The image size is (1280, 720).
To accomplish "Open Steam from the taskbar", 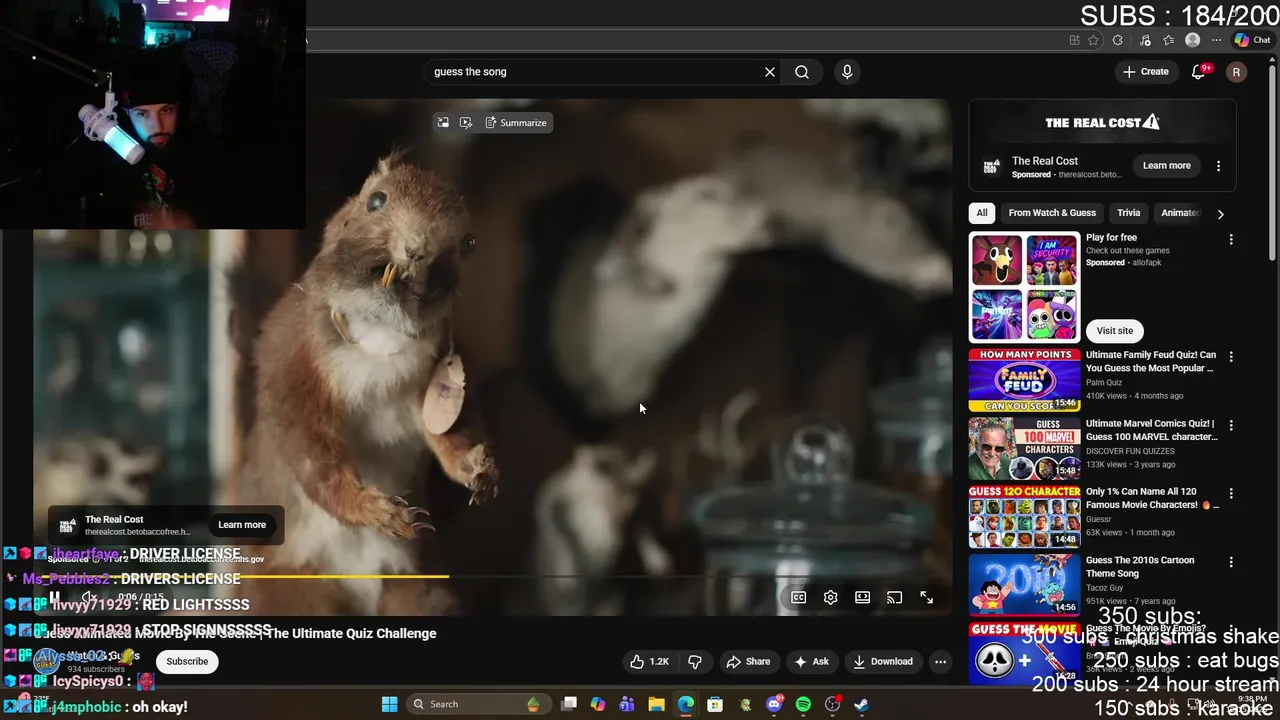I will [862, 705].
